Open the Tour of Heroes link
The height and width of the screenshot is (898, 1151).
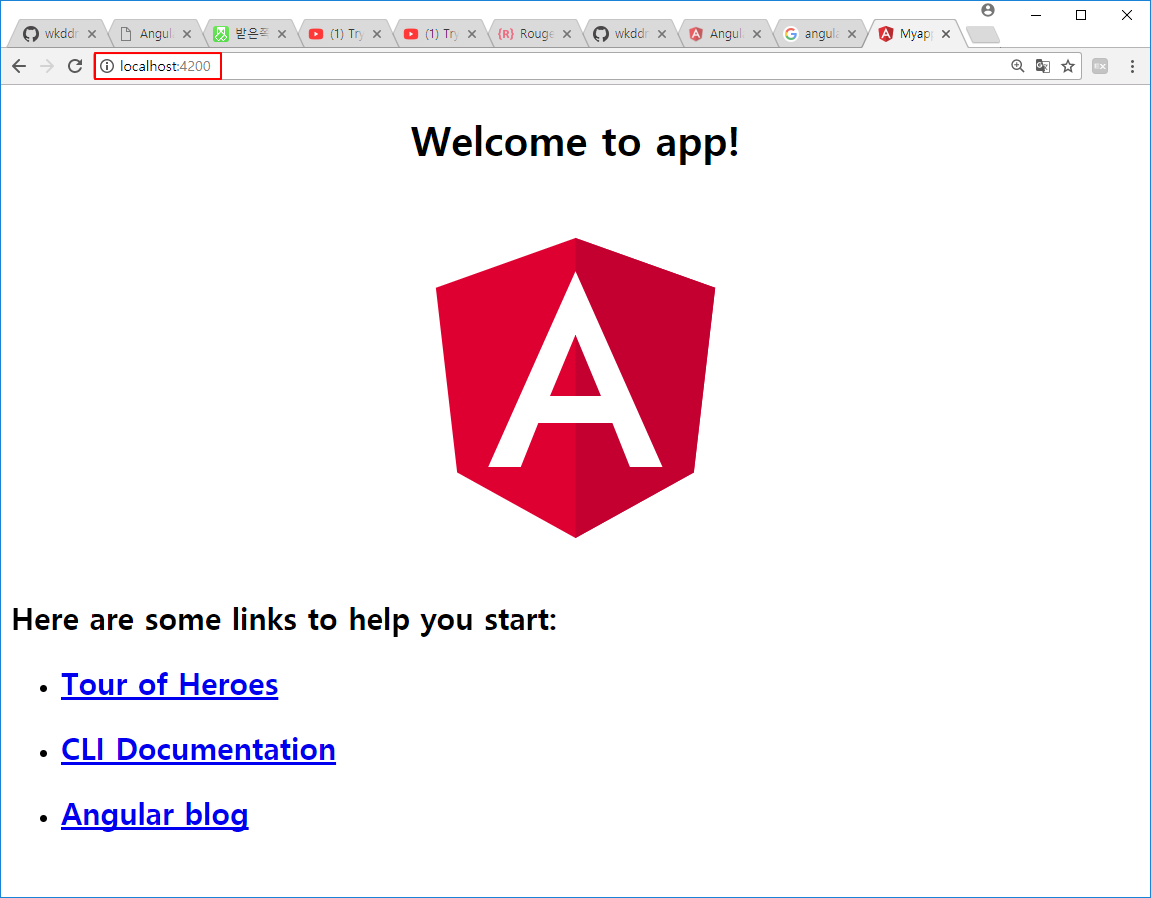(170, 684)
